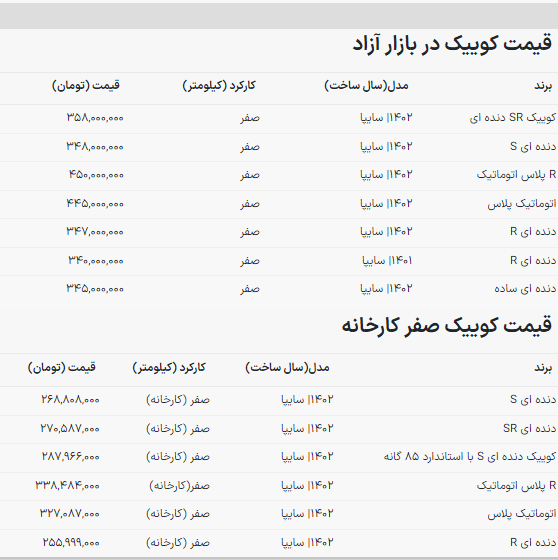Click 'برند' header in the صفر کارخانه table
Image resolution: width=558 pixels, height=559 pixels.
pyautogui.click(x=543, y=368)
